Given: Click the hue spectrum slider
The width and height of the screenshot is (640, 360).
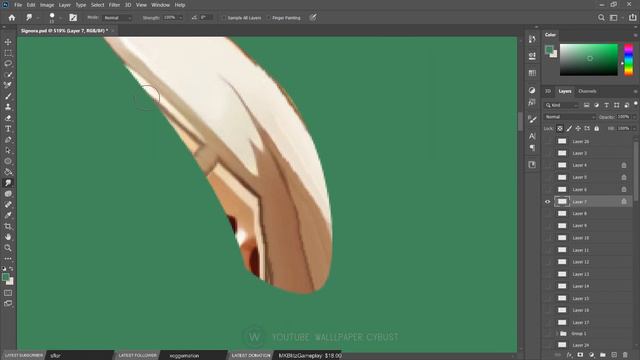Looking at the screenshot, I should coord(629,60).
